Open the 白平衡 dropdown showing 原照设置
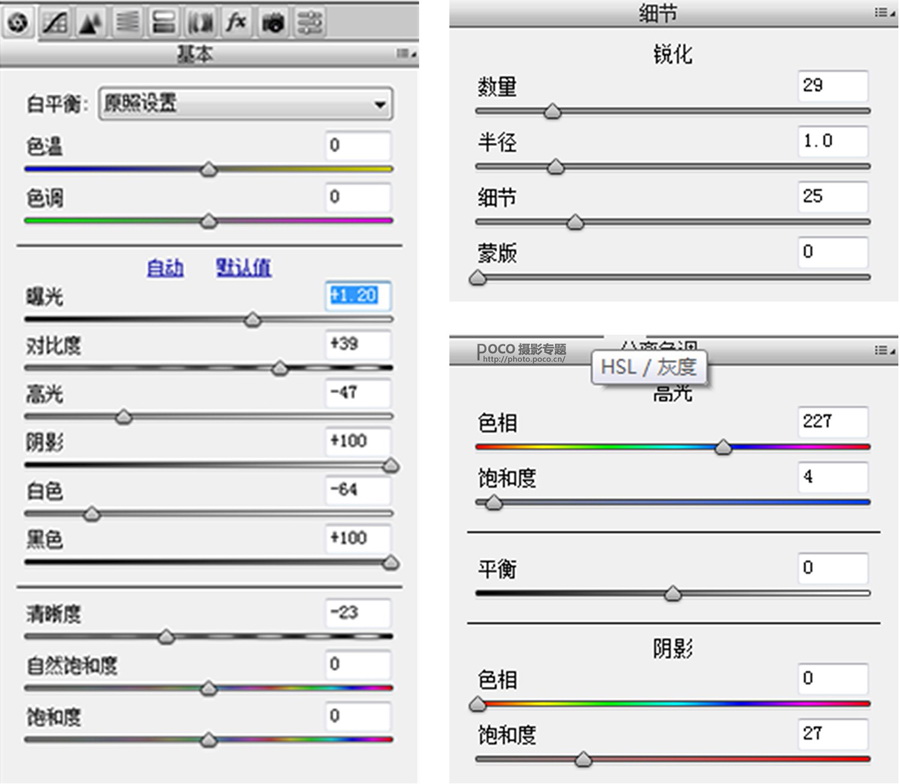The height and width of the screenshot is (784, 900). point(246,104)
